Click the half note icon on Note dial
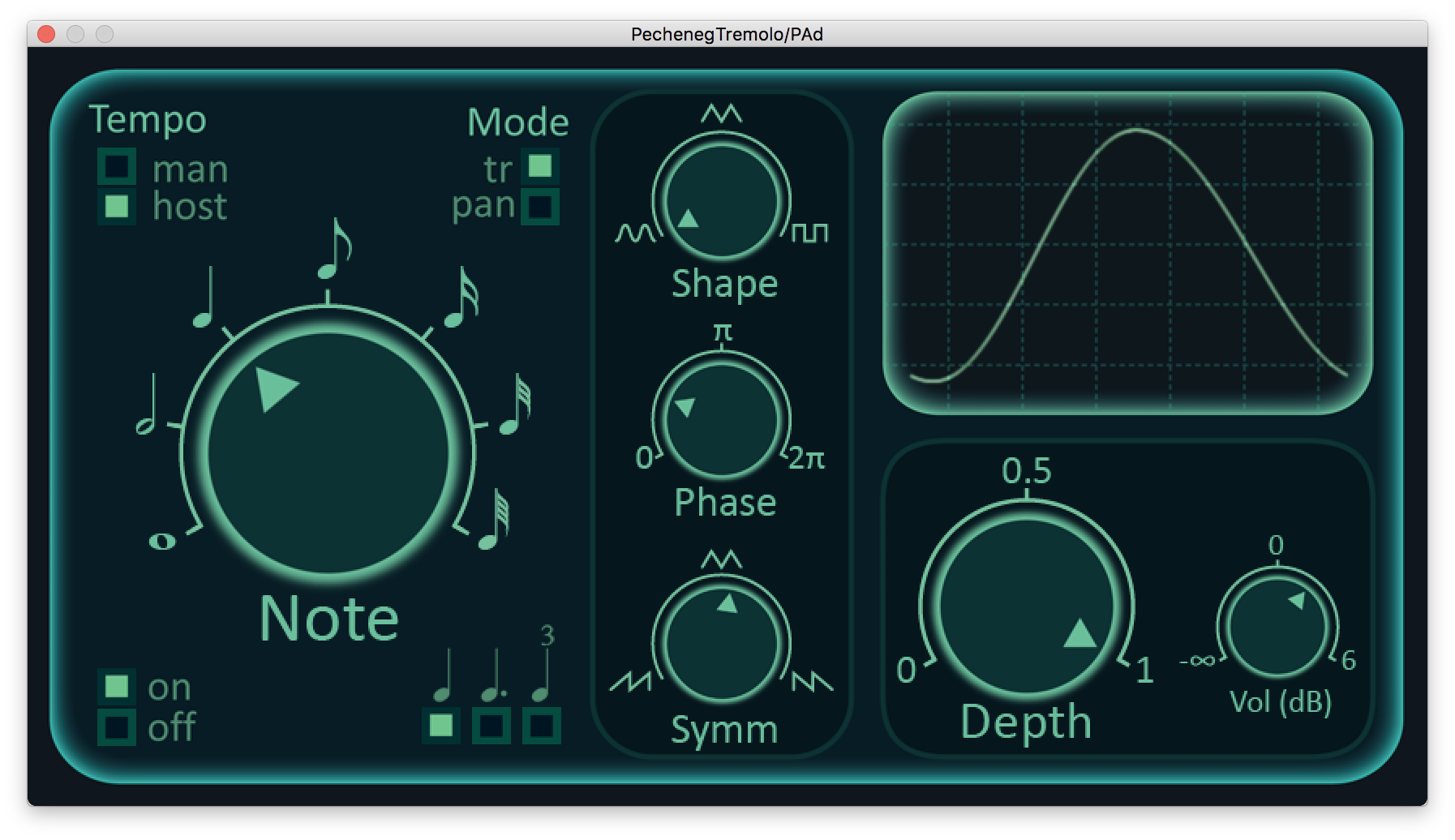The height and width of the screenshot is (840, 1455). click(x=147, y=404)
